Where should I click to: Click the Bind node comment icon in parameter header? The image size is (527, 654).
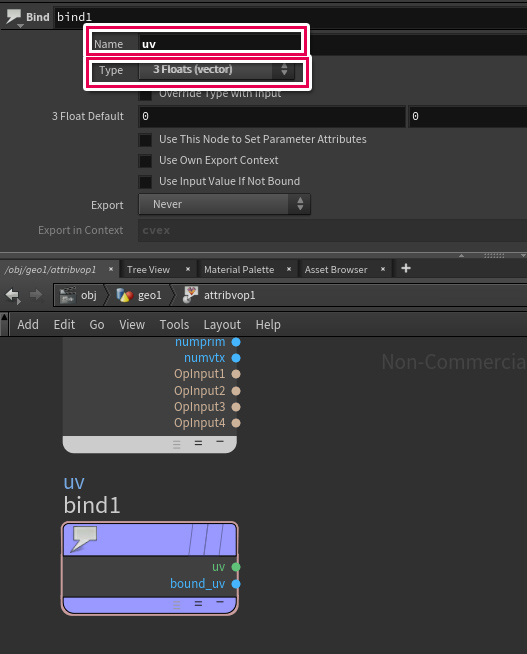[x=13, y=18]
